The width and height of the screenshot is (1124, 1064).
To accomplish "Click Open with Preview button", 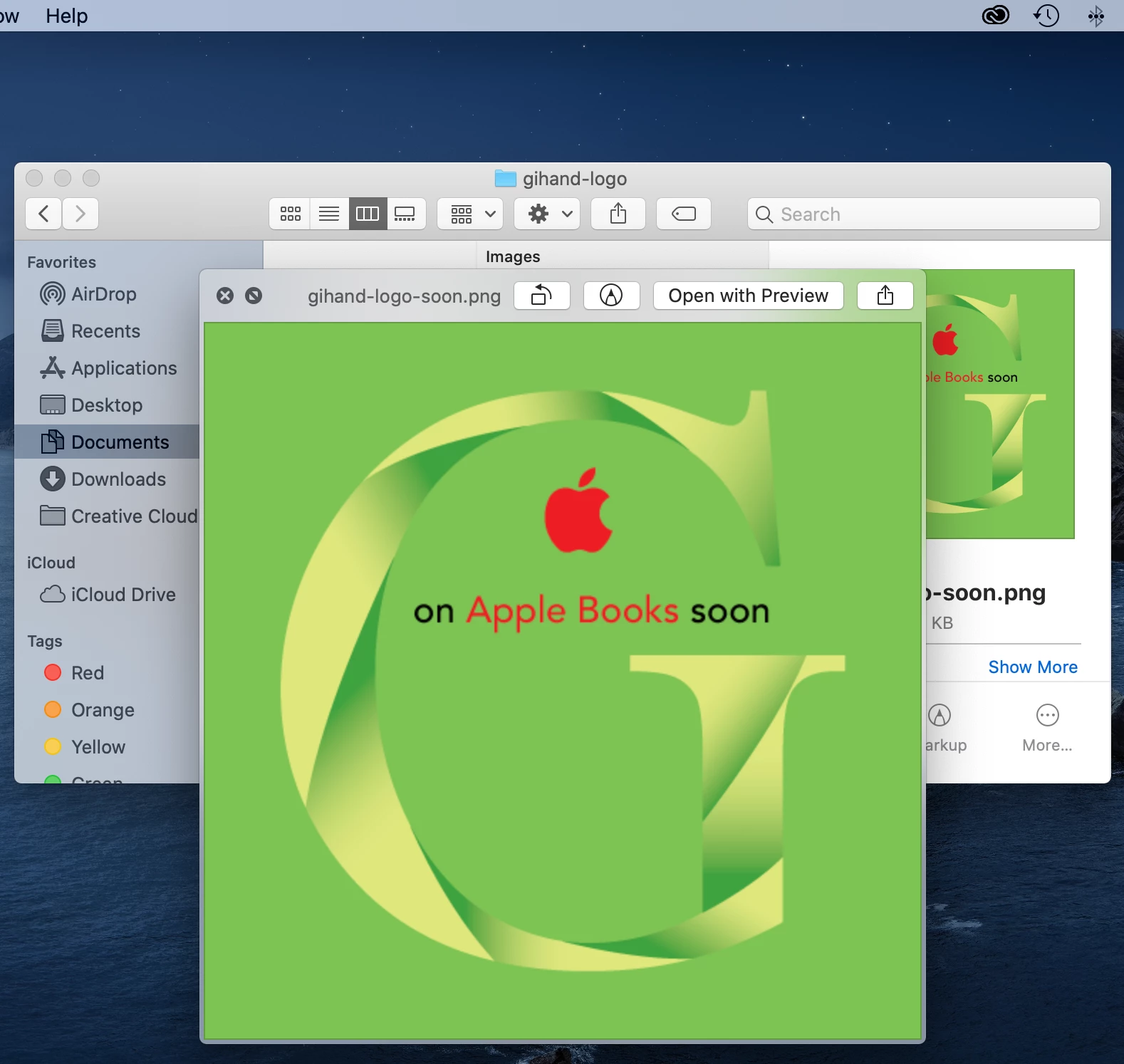I will click(748, 296).
